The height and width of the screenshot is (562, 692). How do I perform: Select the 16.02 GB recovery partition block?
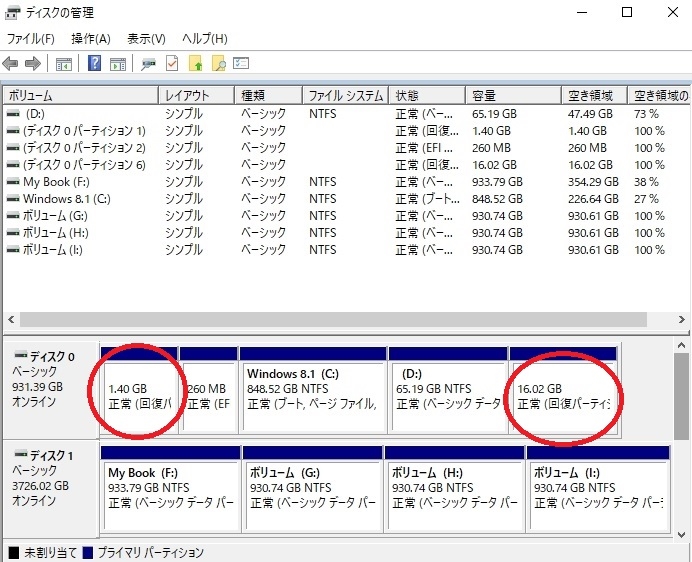[563, 391]
